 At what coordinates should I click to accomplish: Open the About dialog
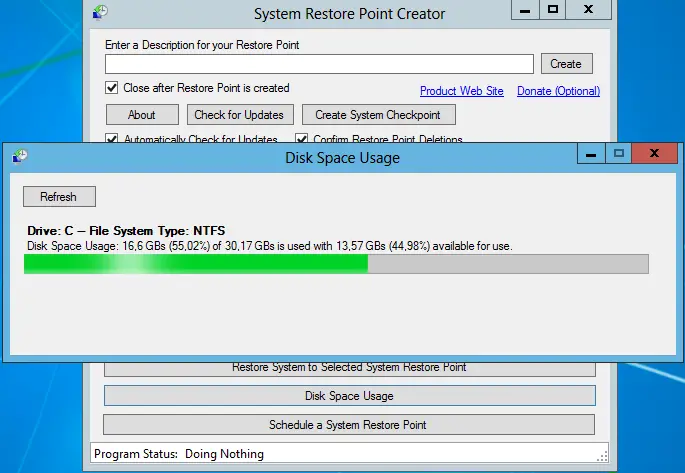(142, 115)
